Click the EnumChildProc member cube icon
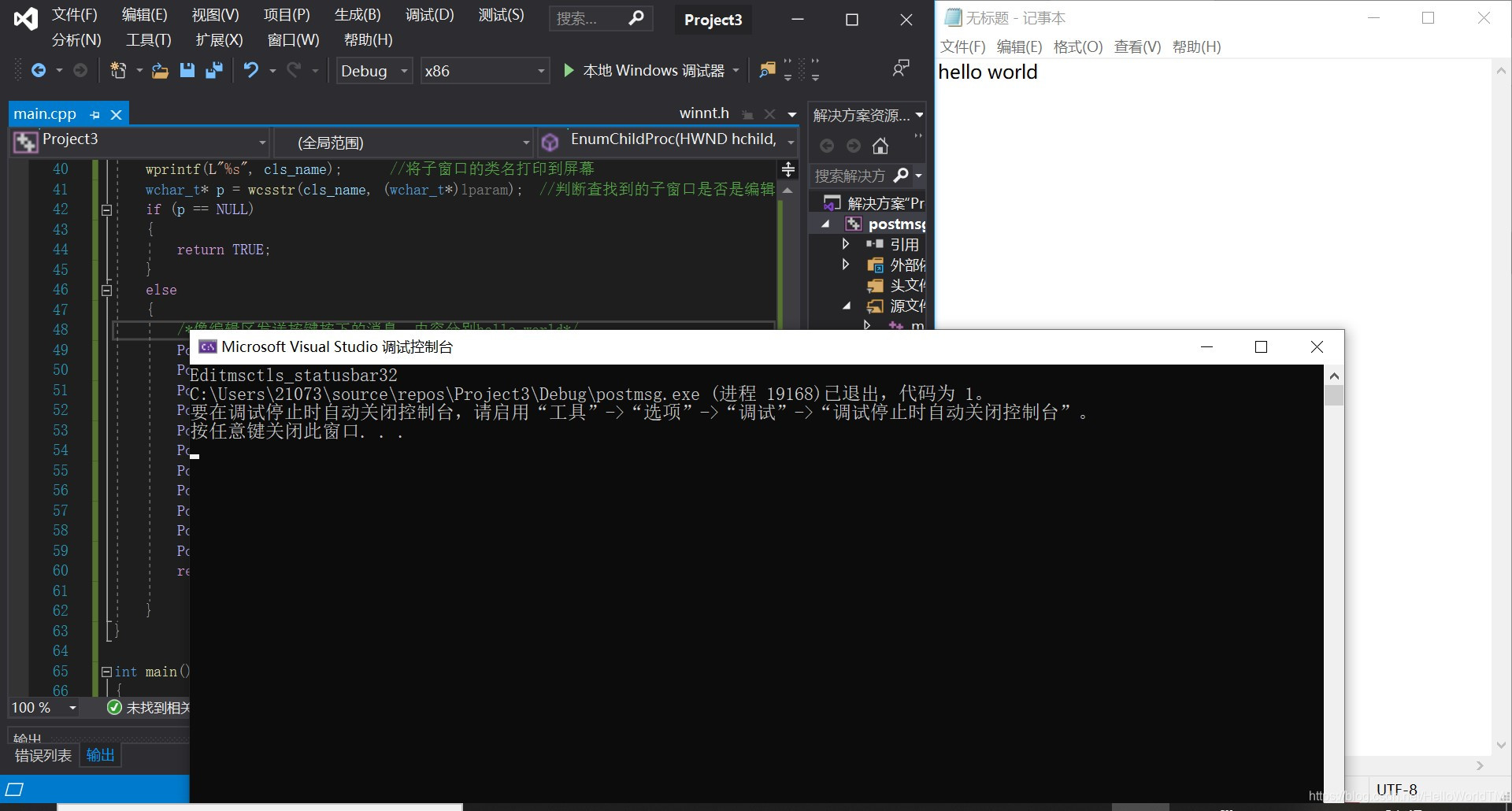Viewport: 1512px width, 811px height. (550, 142)
